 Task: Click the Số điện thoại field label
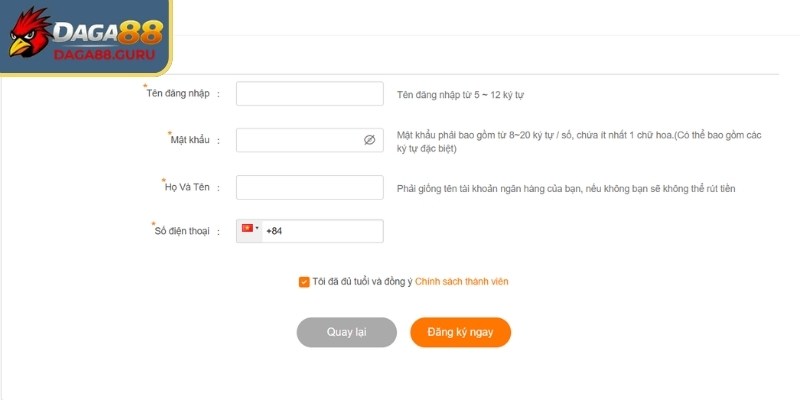pyautogui.click(x=182, y=231)
